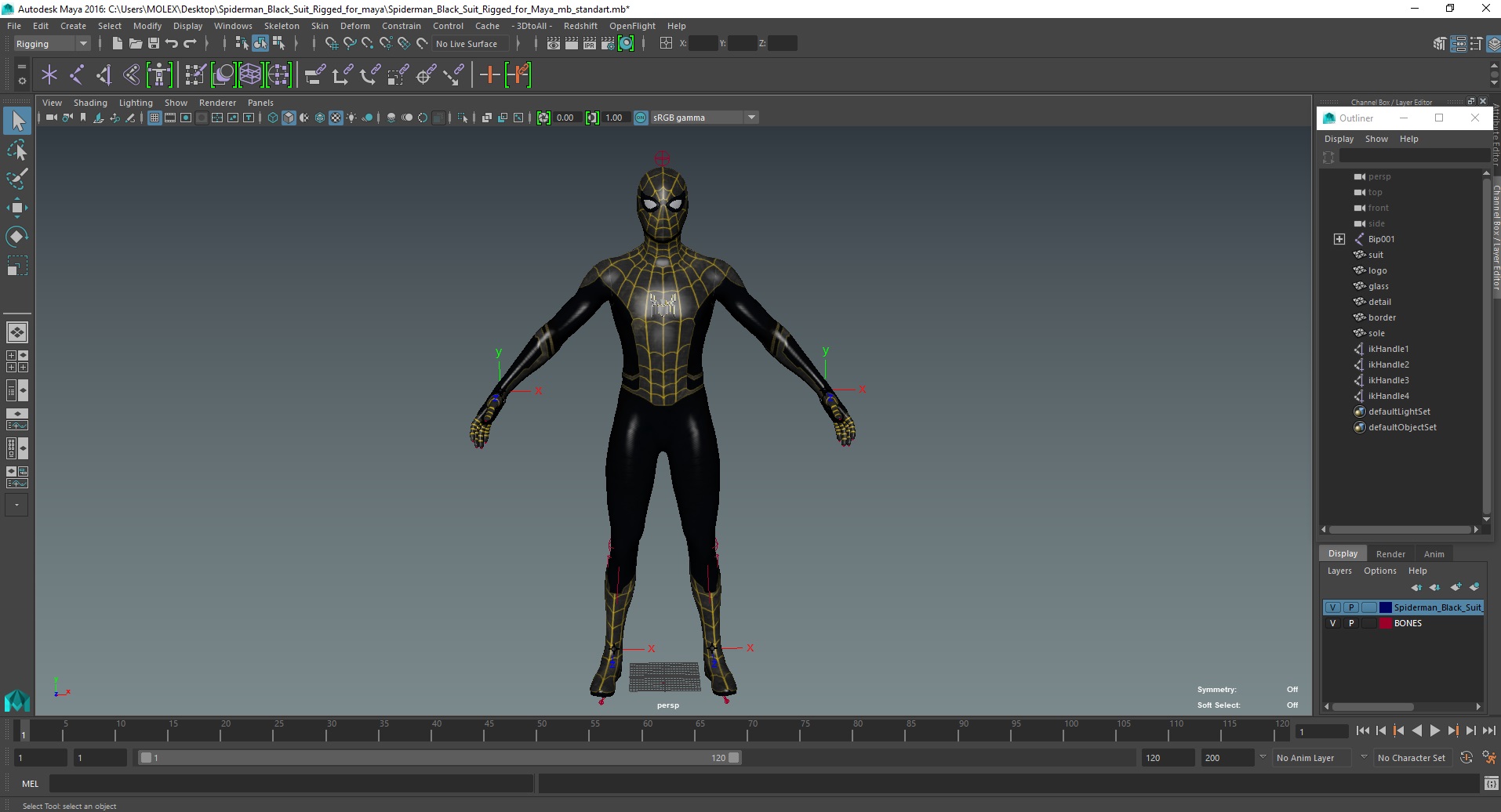1501x812 pixels.
Task: Open the Script Editor icon
Action: 1491,784
